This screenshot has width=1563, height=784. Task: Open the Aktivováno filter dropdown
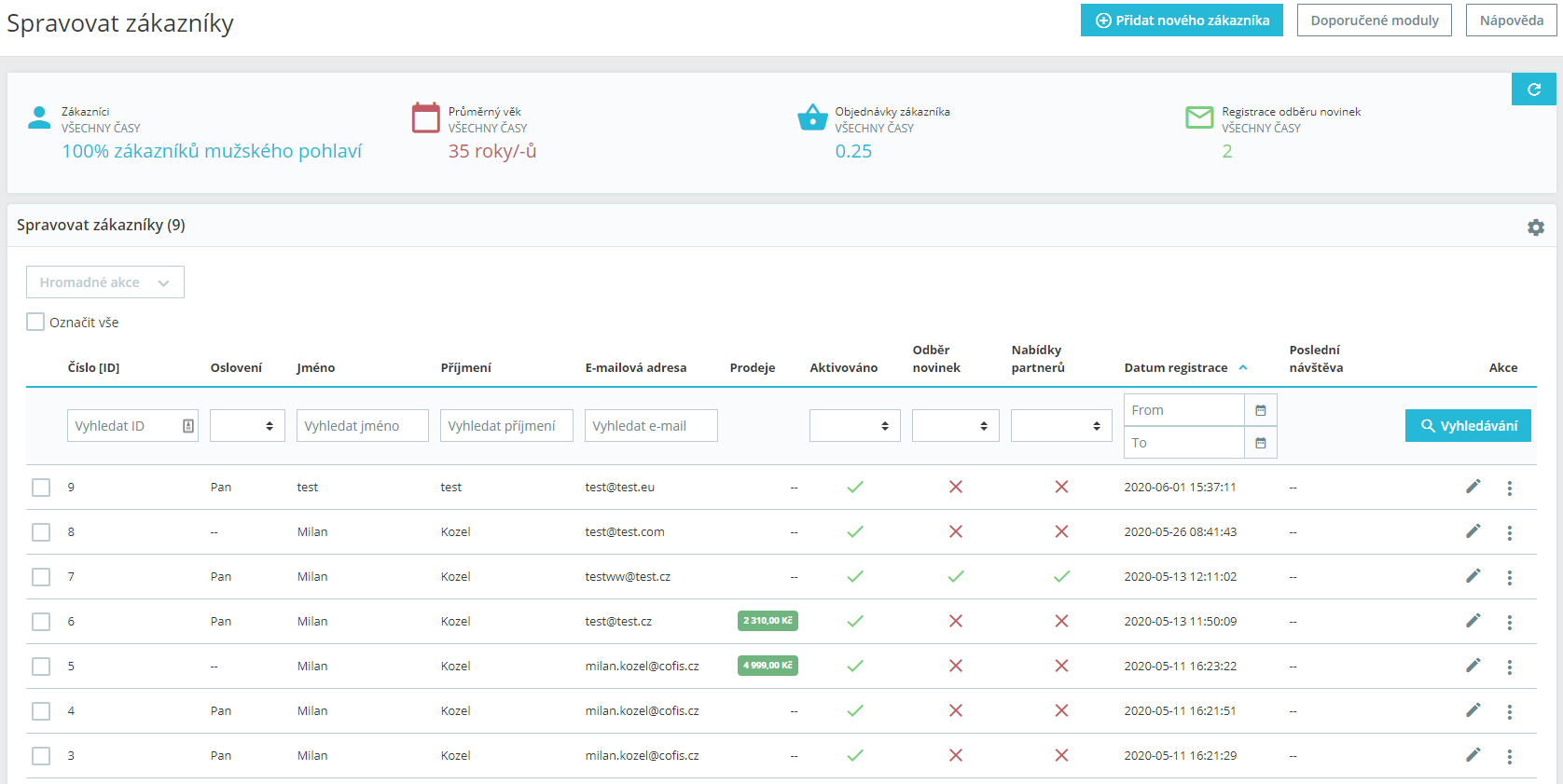pos(854,426)
